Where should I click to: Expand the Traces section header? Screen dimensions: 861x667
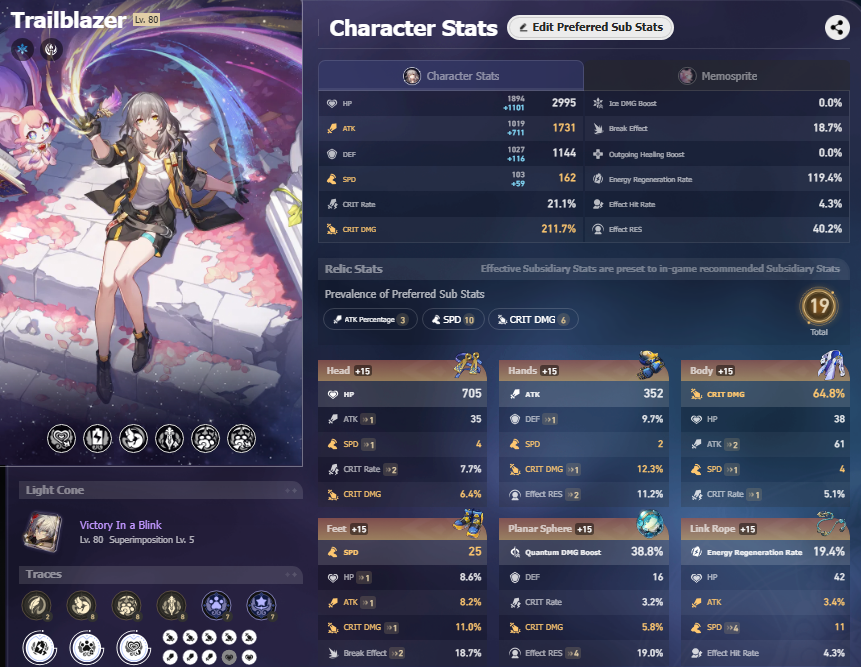pos(161,574)
